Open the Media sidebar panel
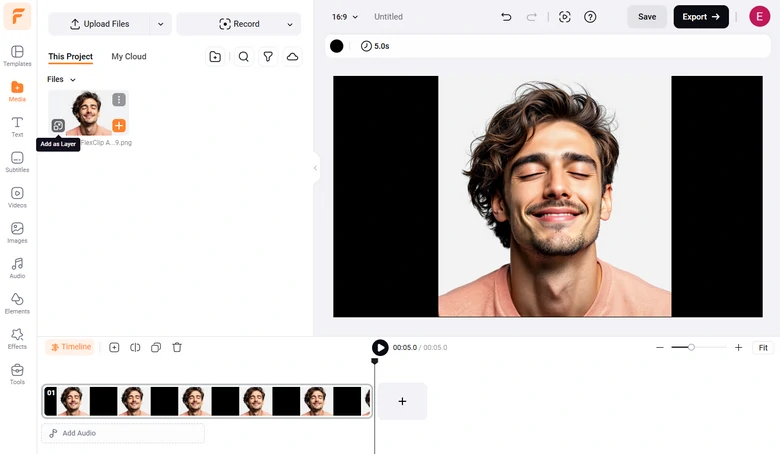Screen dimensions: 780x454 tap(17, 91)
